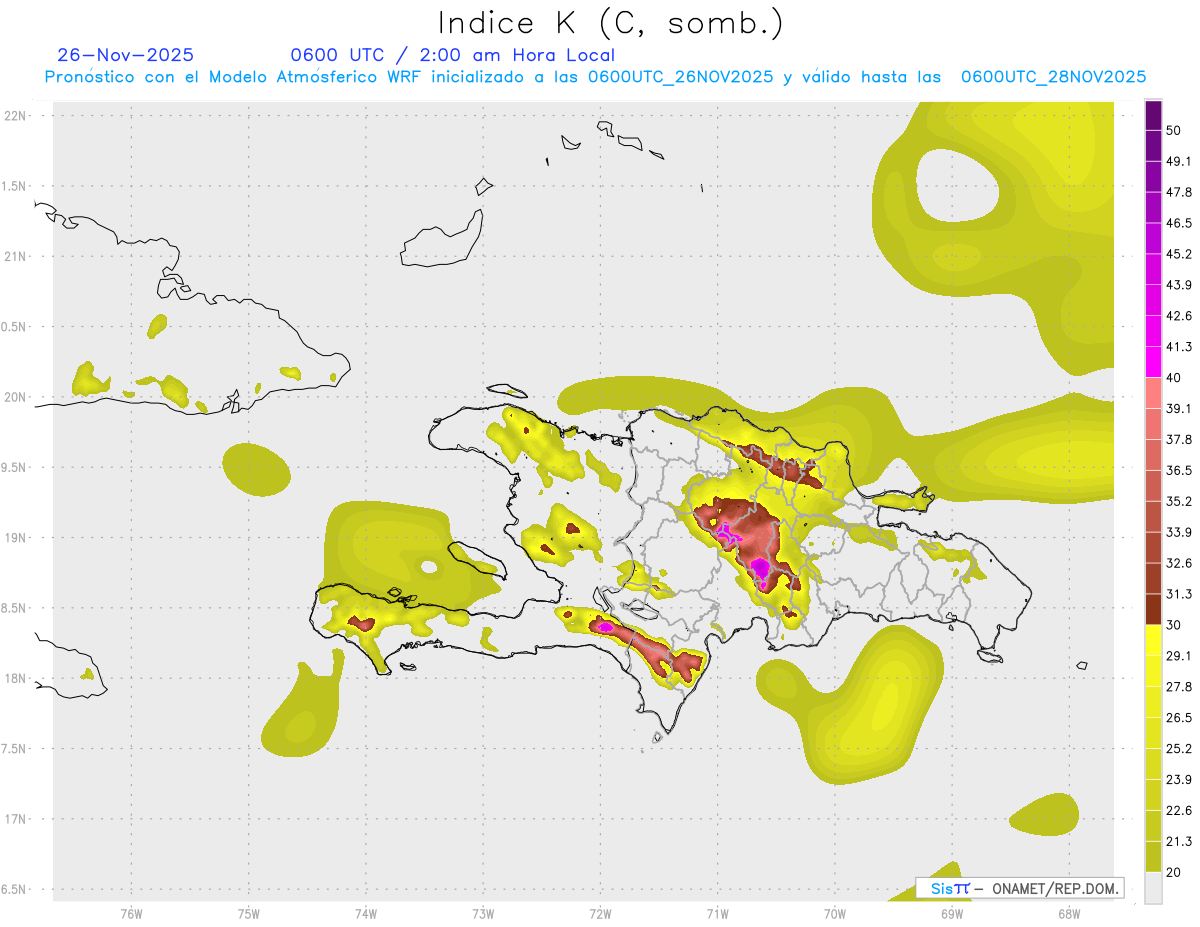Click the color scale value 45.2
The image size is (1200, 927).
[1179, 254]
